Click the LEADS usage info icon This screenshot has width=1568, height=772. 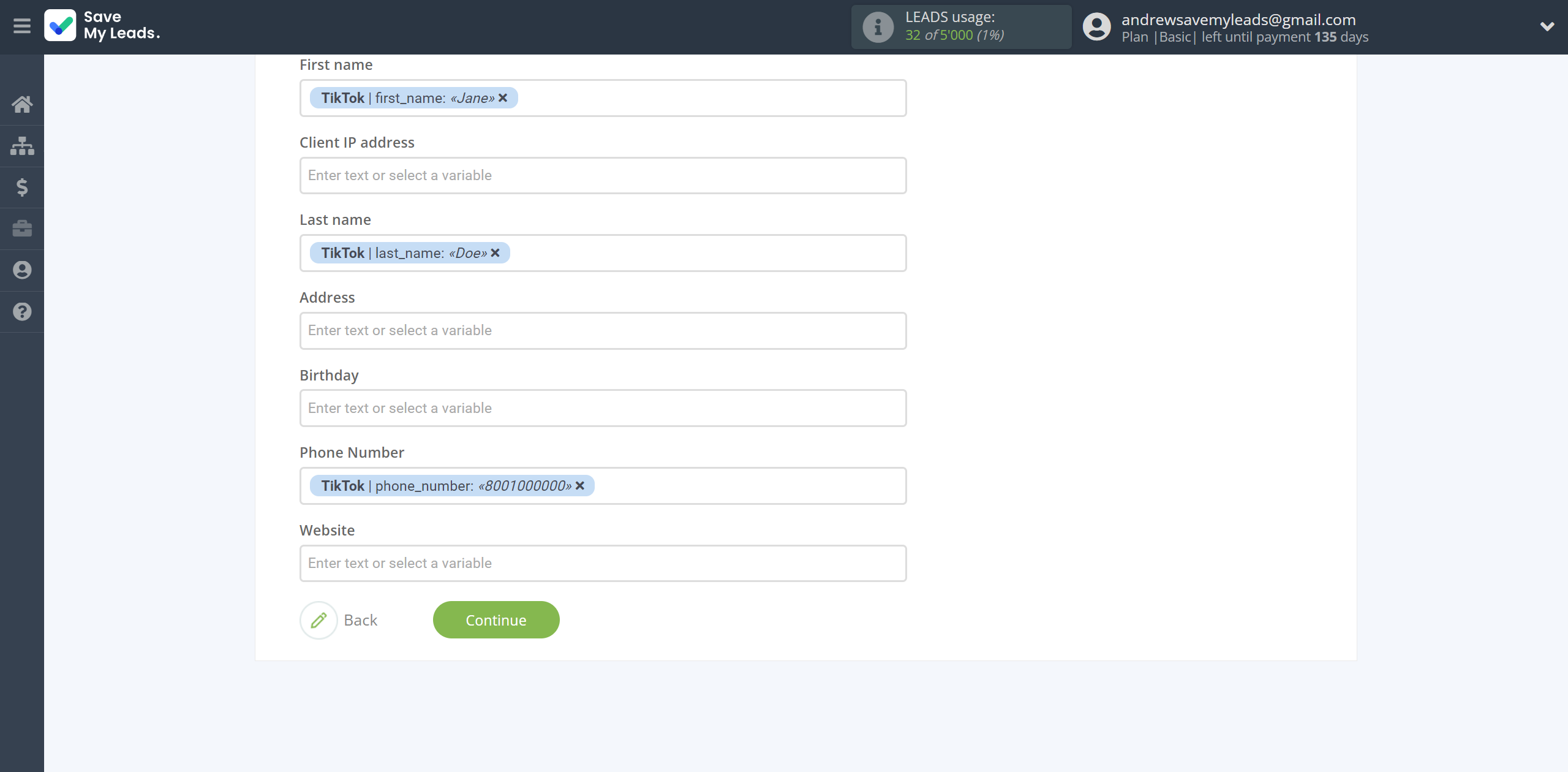(x=878, y=27)
